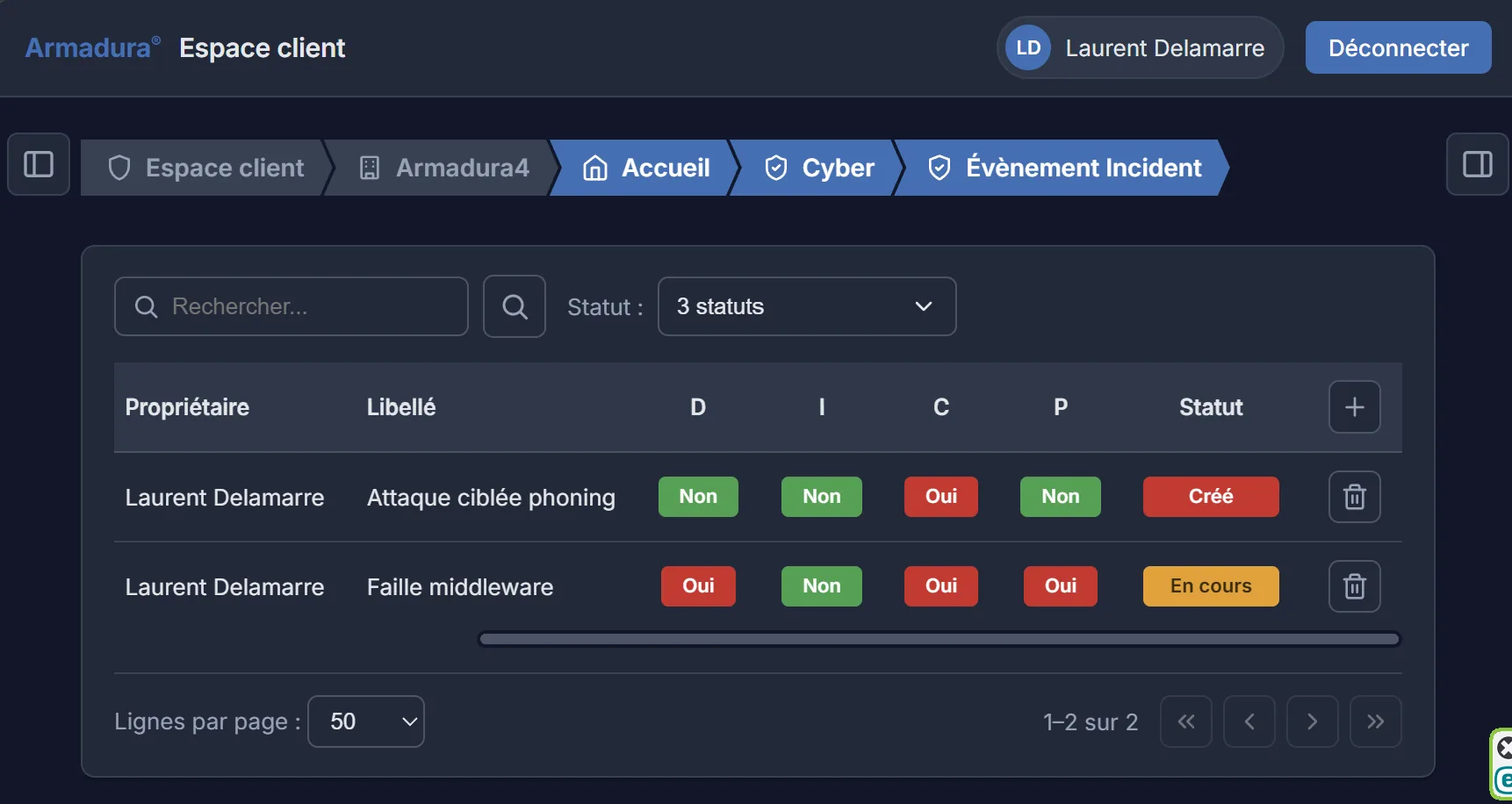The width and height of the screenshot is (1512, 804).
Task: Click the En cours status badge
Action: [1211, 586]
